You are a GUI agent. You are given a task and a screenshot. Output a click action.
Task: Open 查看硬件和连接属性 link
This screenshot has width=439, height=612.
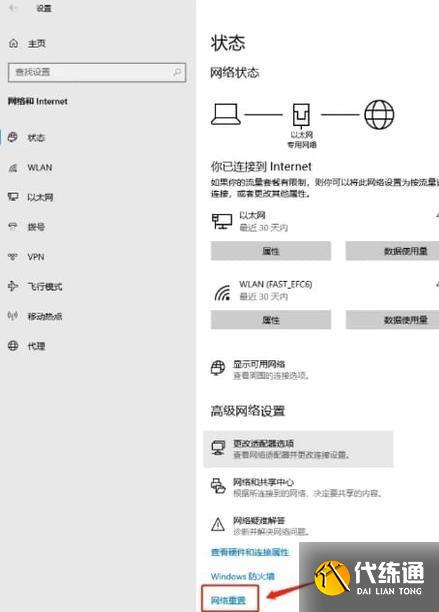click(x=249, y=552)
